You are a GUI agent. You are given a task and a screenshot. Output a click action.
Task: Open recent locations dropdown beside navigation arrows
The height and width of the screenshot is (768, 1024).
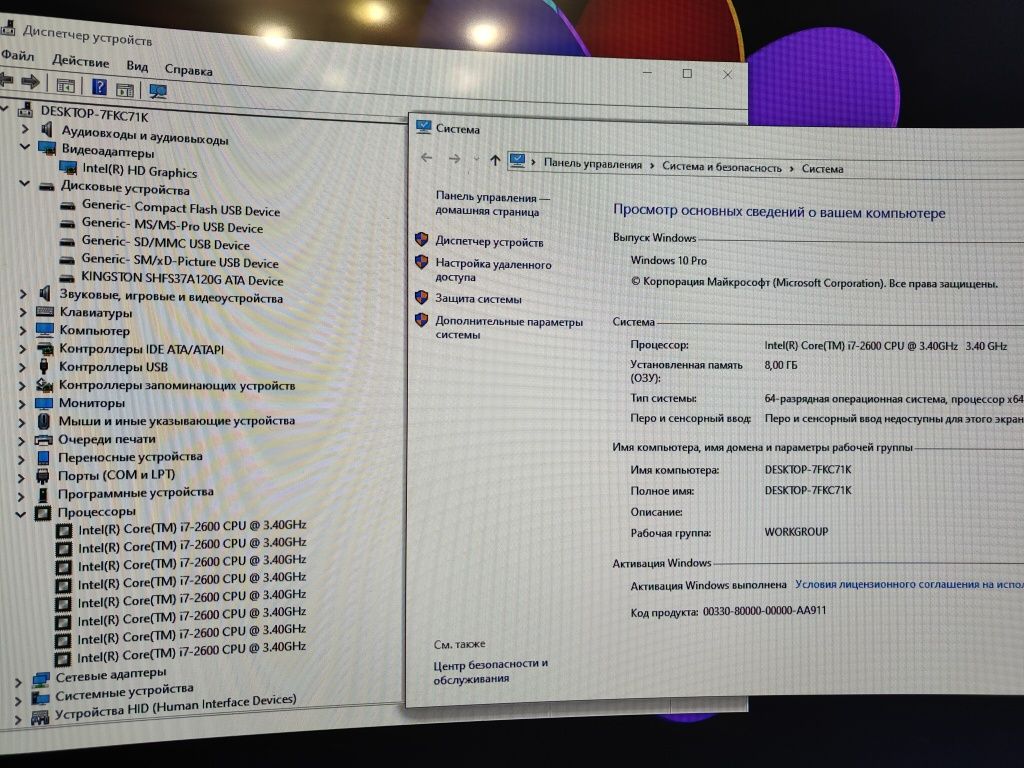coord(476,159)
